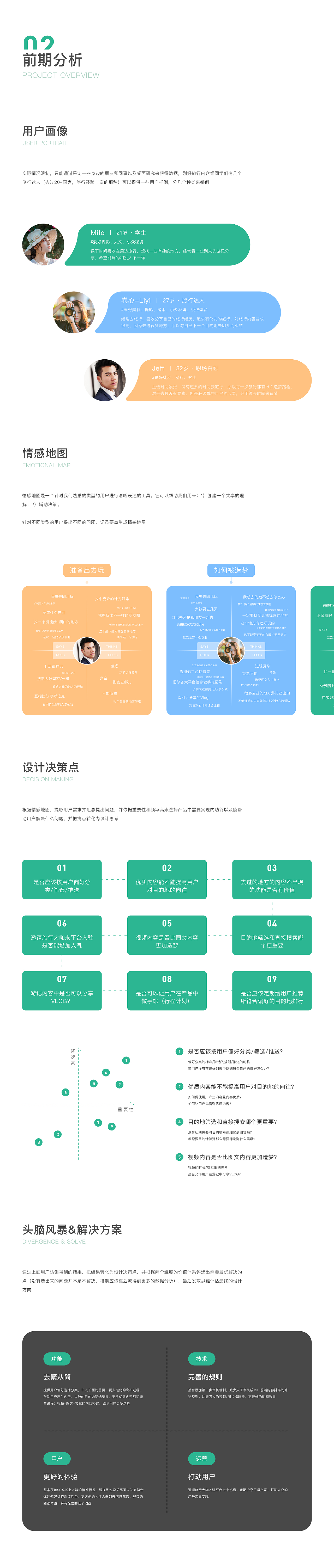The width and height of the screenshot is (334, 1568).
Task: Click dot 1 on the scatter chart
Action: click(126, 1060)
